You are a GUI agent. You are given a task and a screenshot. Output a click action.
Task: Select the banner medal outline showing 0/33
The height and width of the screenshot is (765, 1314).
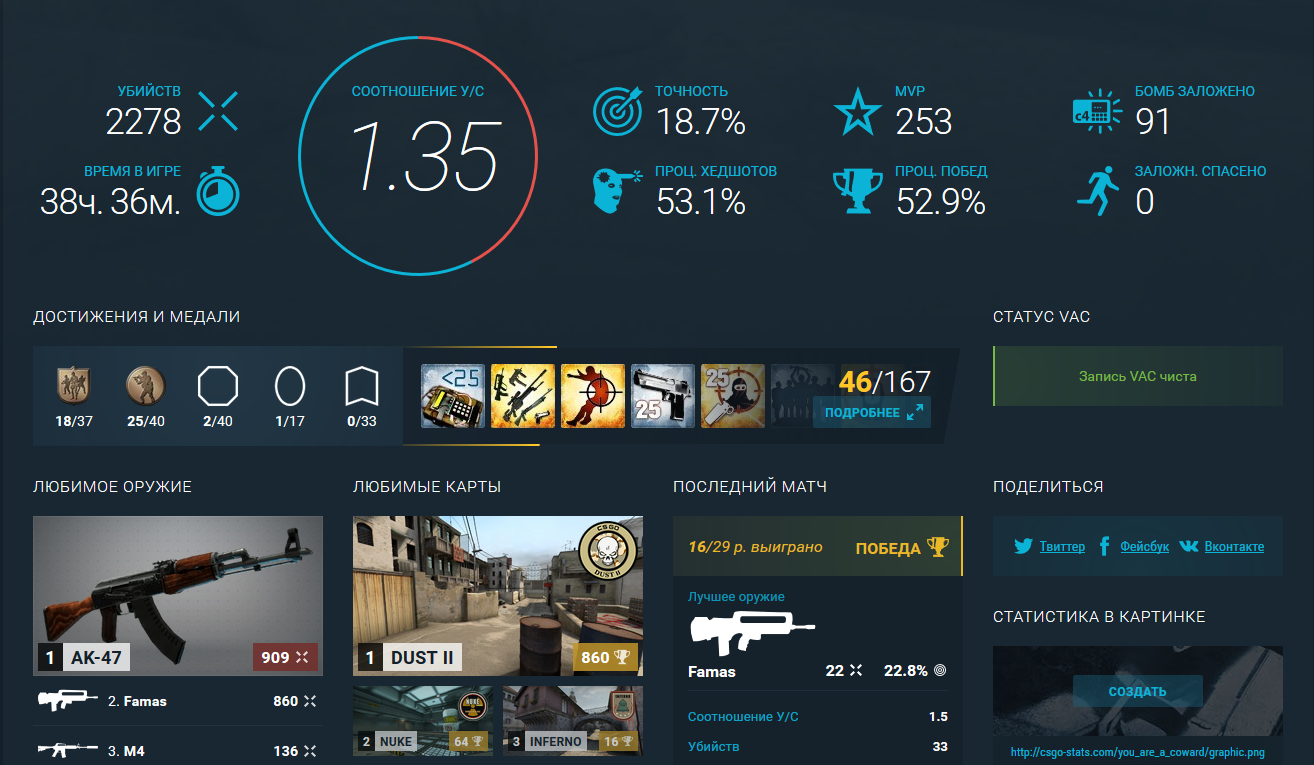pyautogui.click(x=362, y=384)
